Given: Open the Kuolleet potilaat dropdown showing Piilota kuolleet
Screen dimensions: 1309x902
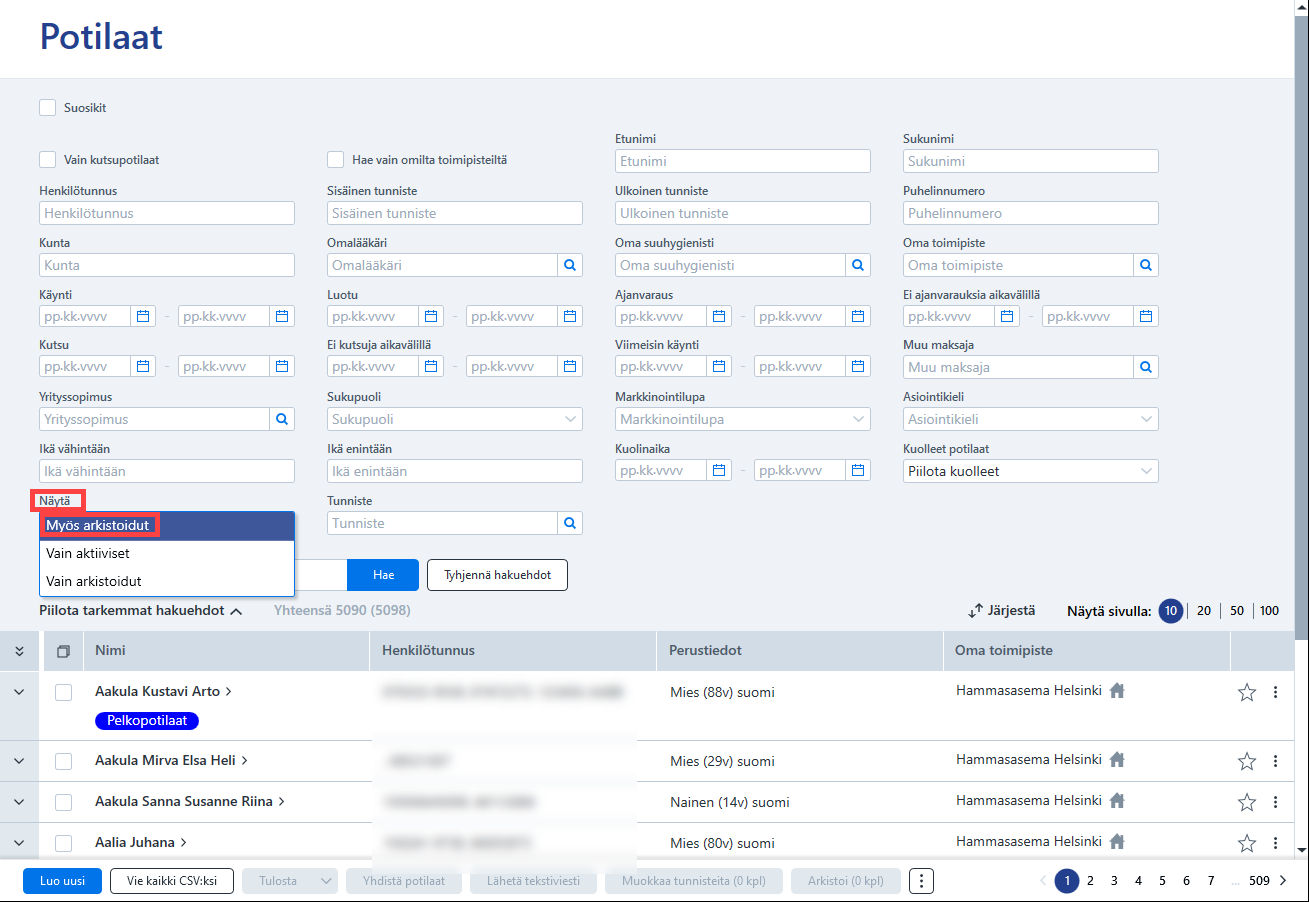Looking at the screenshot, I should [x=1031, y=471].
